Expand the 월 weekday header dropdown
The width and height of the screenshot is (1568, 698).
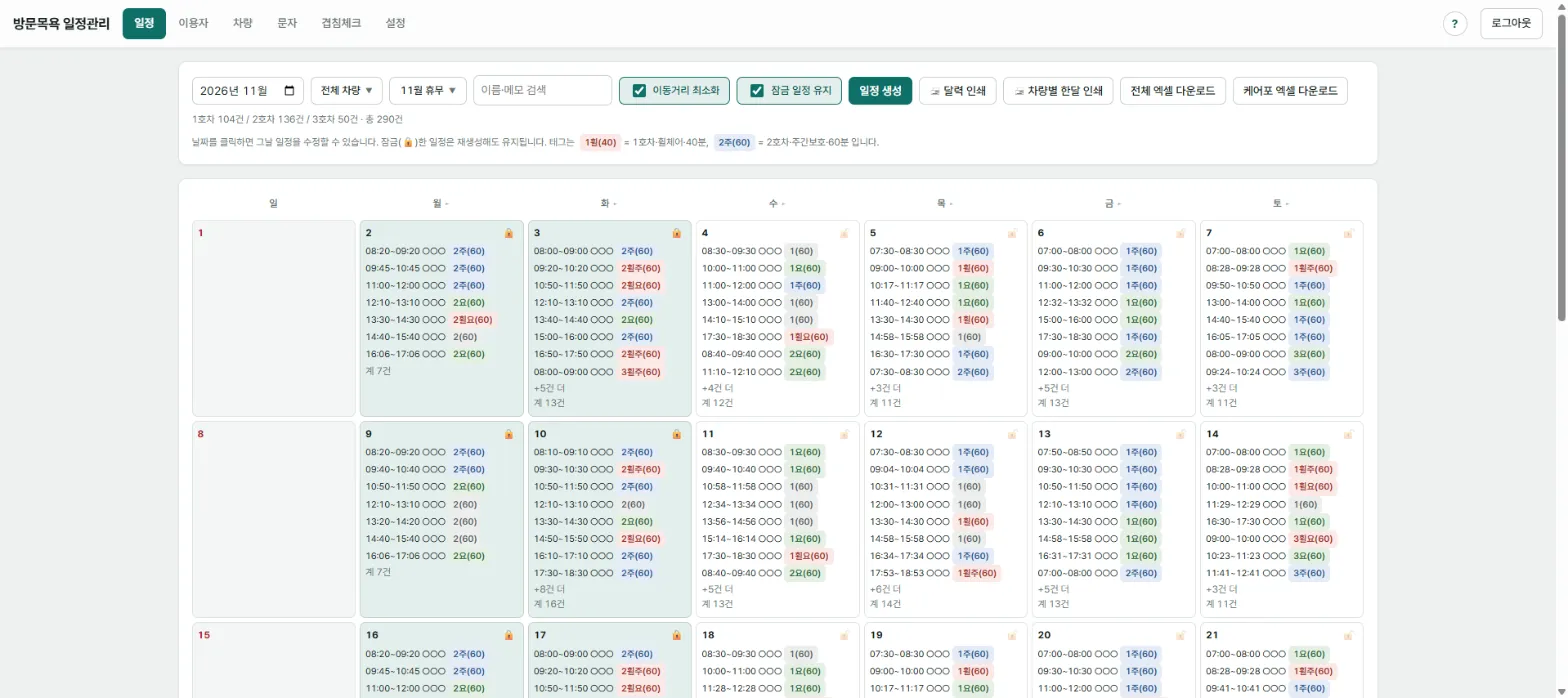(x=440, y=203)
